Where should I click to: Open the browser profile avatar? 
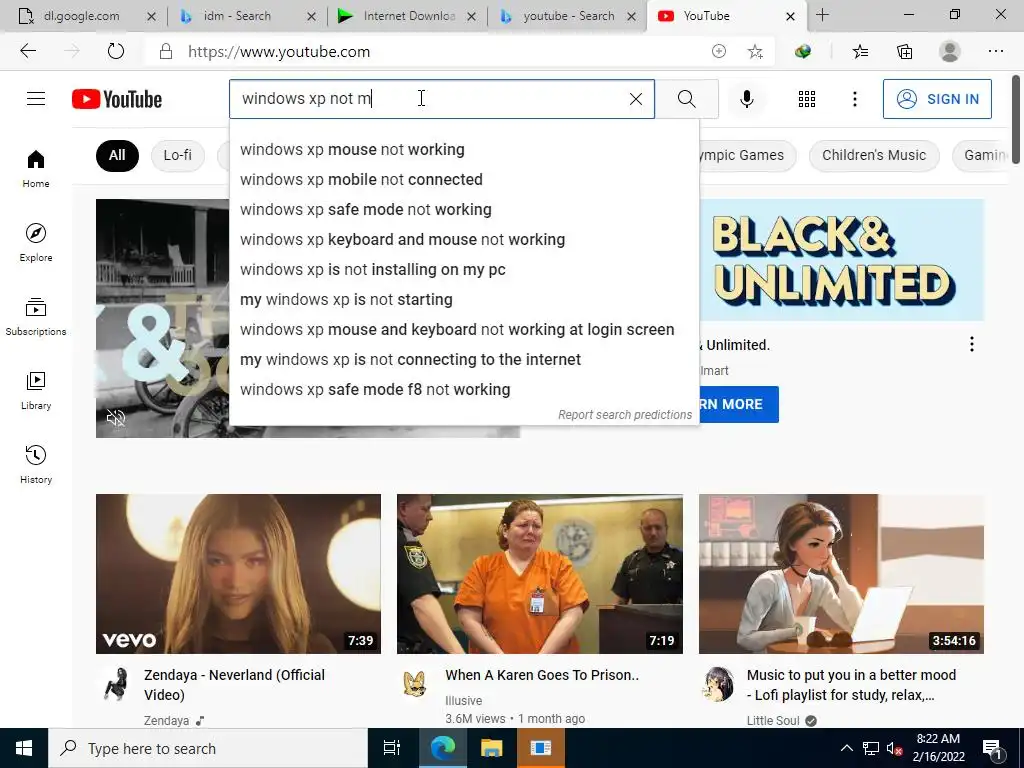(x=949, y=51)
